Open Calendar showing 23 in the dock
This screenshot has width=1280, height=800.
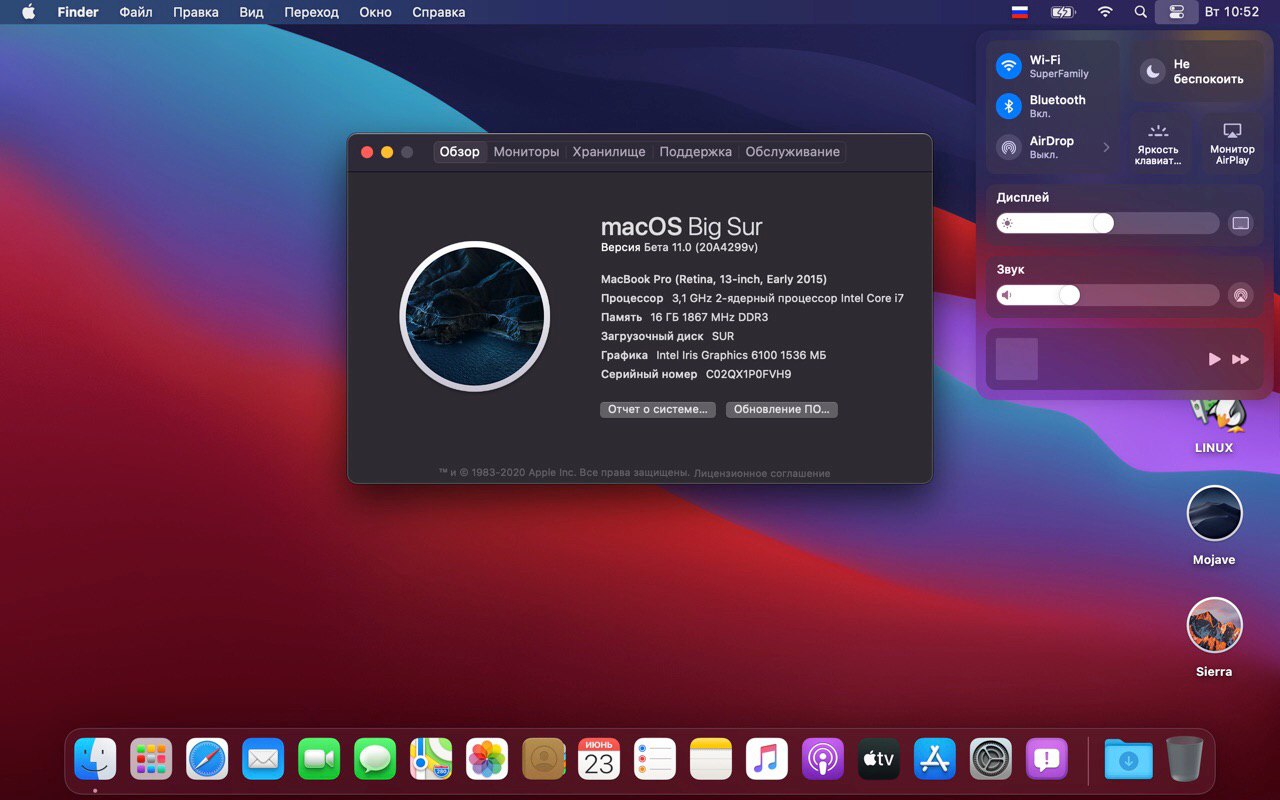(x=599, y=760)
